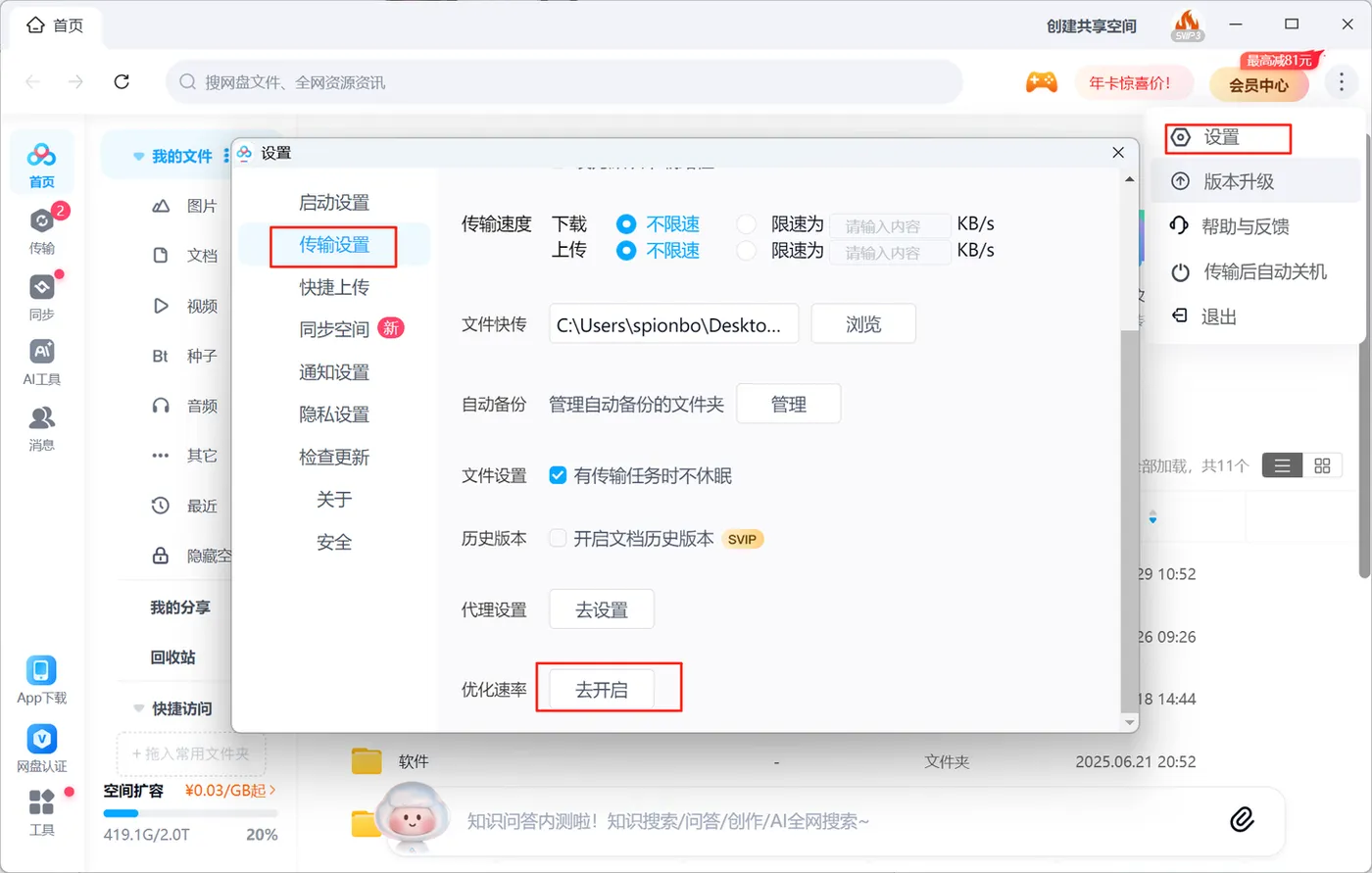Open the 消息 messages icon

[x=42, y=417]
